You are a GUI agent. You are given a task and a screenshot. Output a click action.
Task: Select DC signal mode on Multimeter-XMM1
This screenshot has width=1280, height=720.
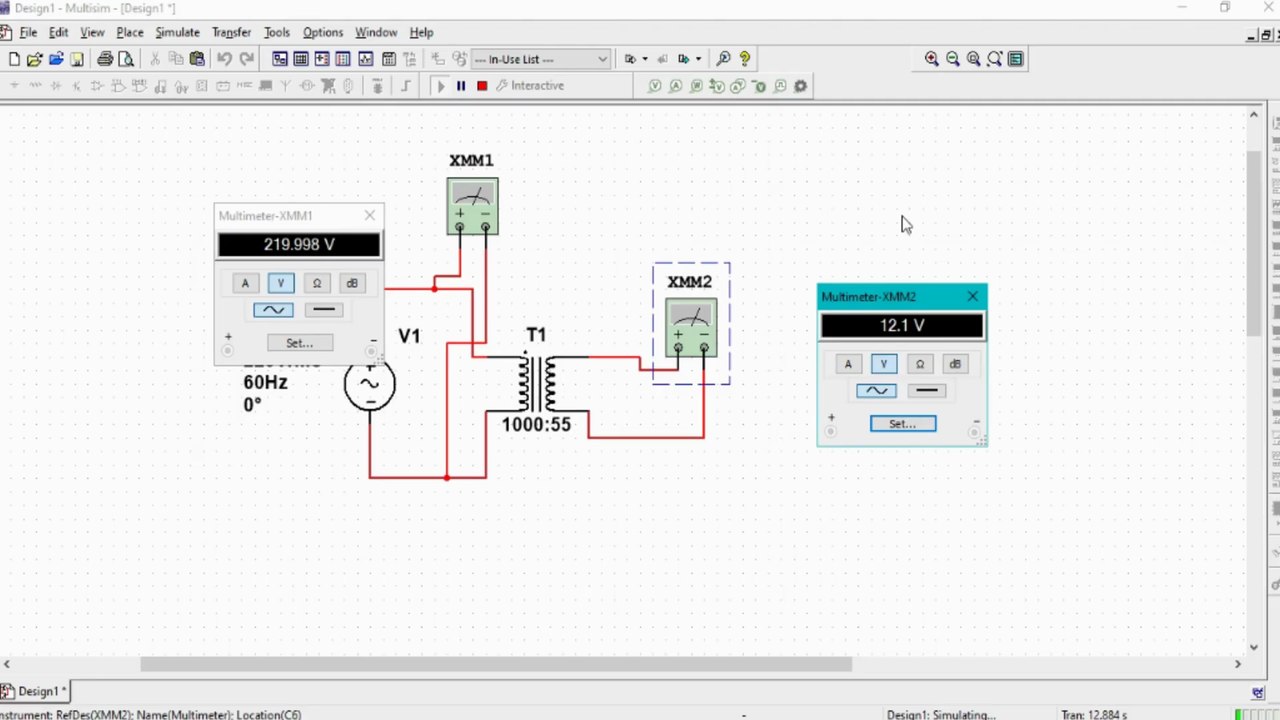pyautogui.click(x=324, y=310)
